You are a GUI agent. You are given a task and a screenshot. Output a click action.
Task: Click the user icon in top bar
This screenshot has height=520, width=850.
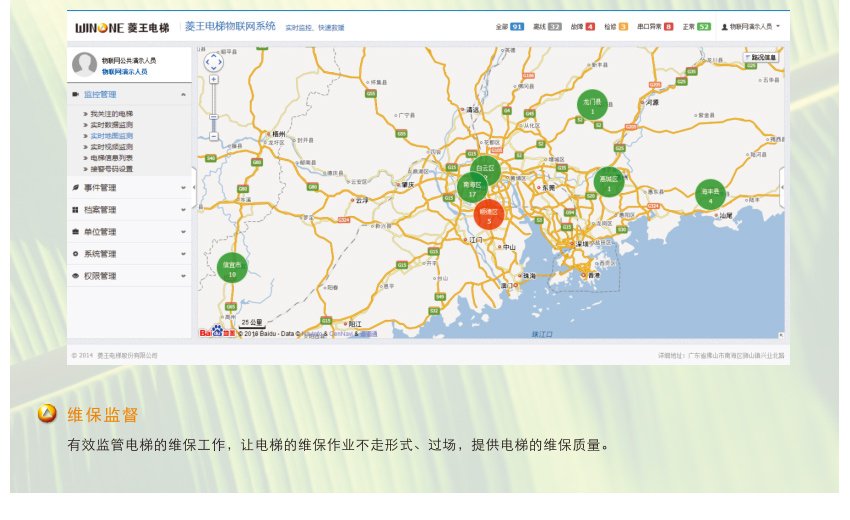coord(724,27)
